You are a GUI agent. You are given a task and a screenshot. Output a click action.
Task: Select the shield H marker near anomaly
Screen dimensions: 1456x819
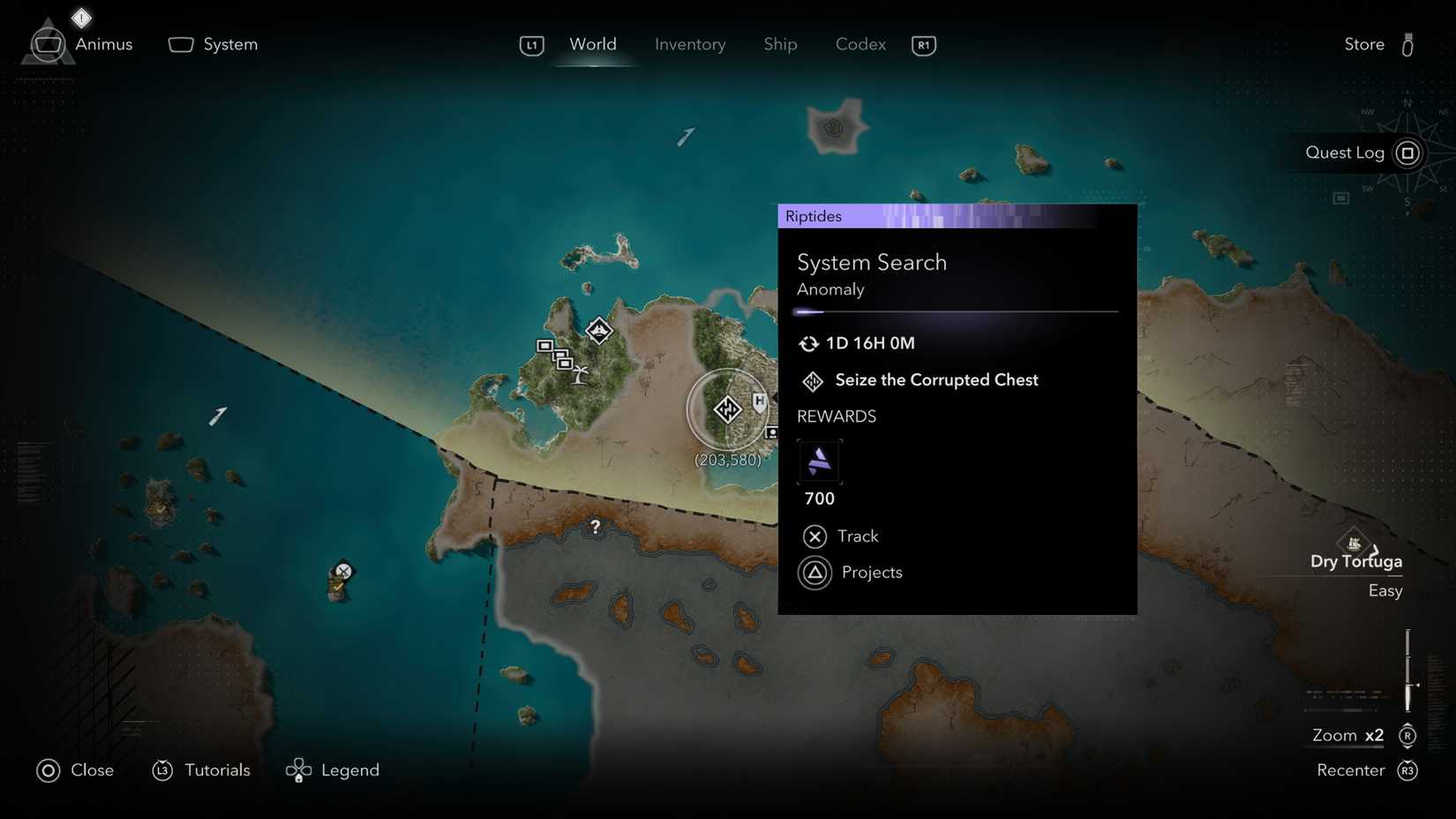tap(759, 402)
